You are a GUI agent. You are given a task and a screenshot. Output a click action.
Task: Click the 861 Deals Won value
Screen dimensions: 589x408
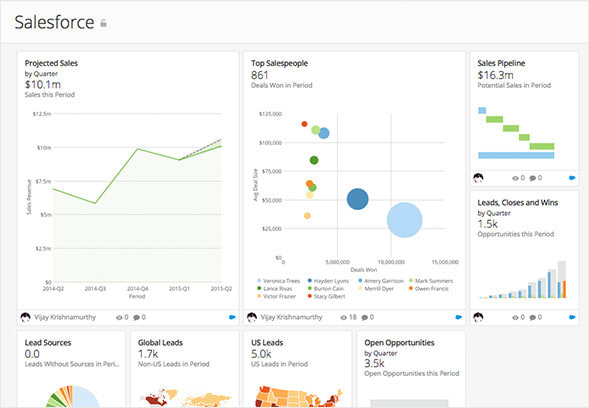pyautogui.click(x=260, y=76)
